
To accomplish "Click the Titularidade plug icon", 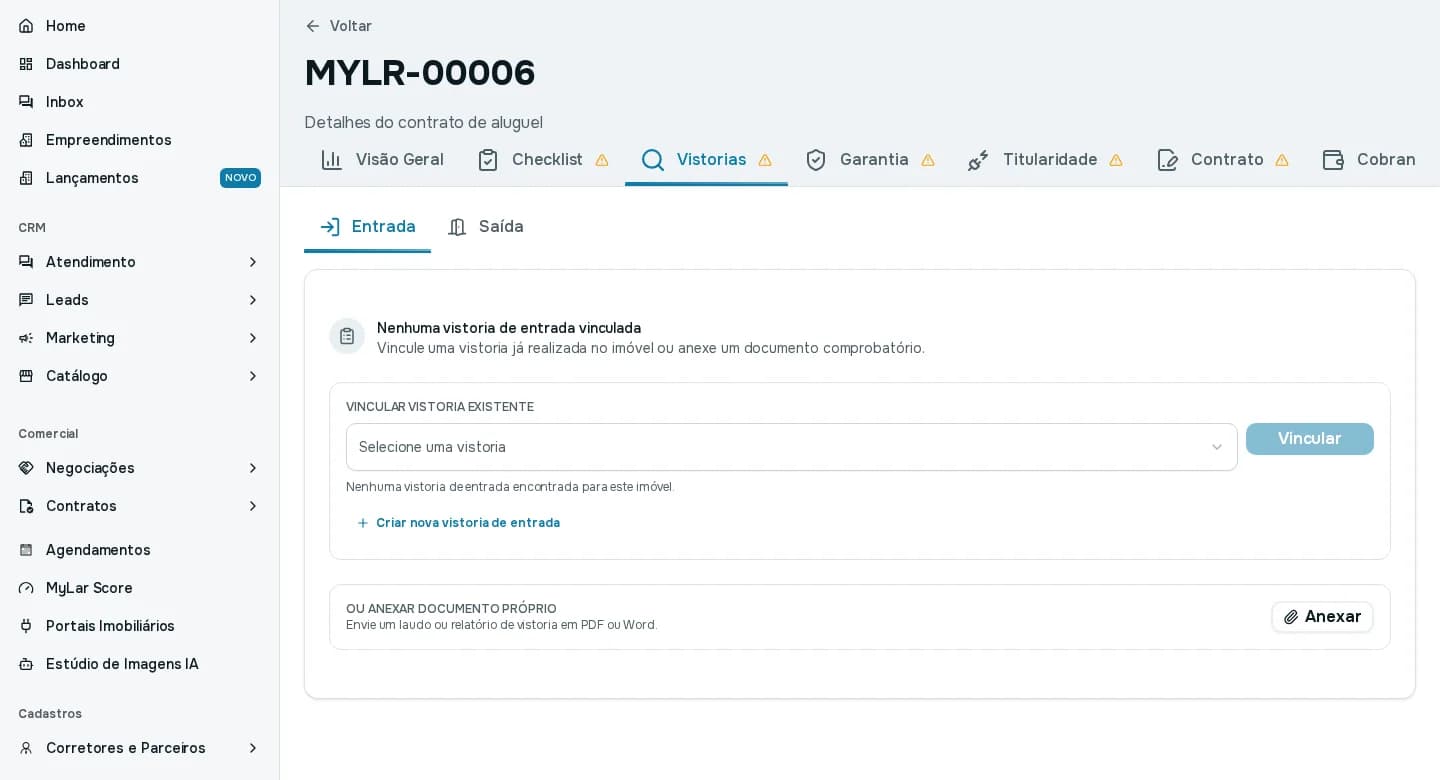I will [x=978, y=160].
